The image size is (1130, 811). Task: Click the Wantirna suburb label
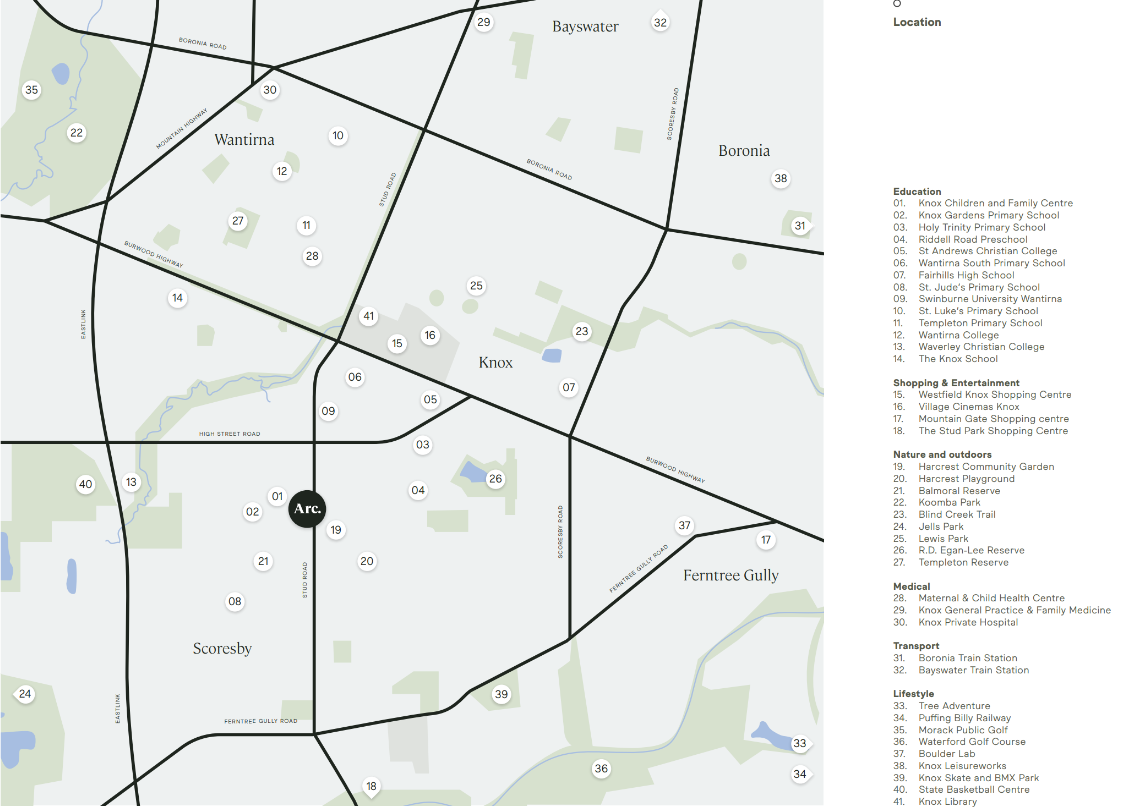[x=244, y=139]
